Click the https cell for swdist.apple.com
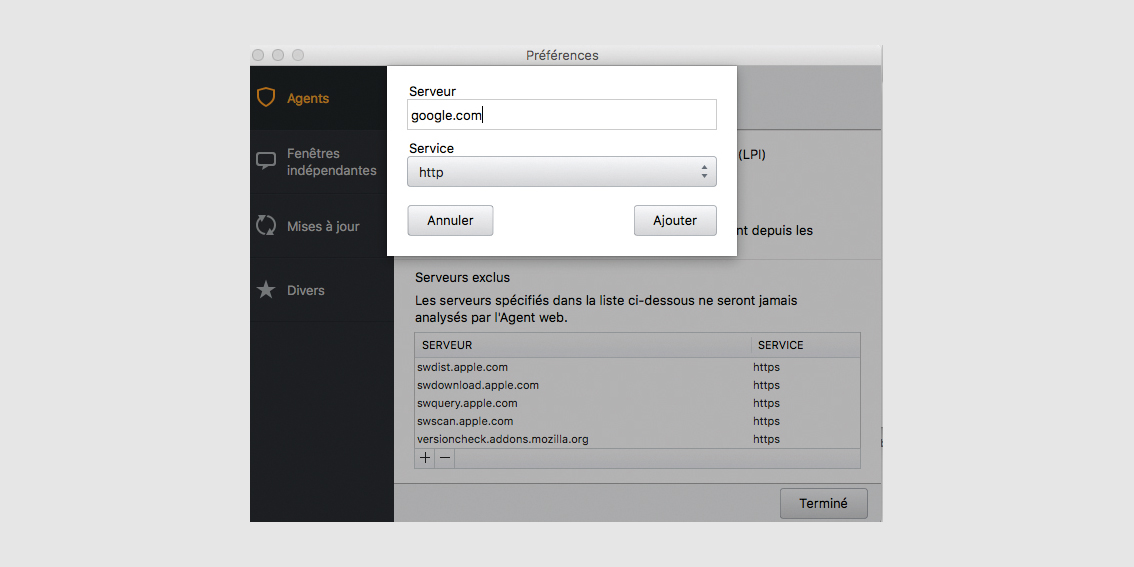 [767, 367]
